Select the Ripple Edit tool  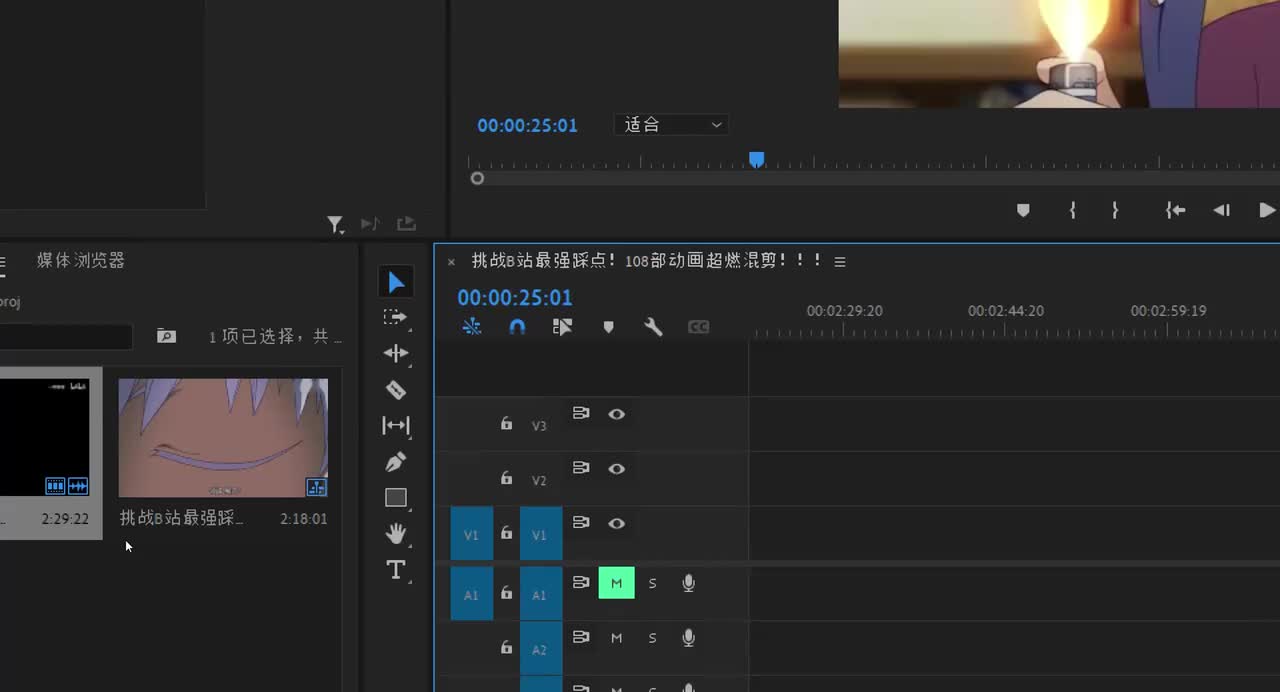(396, 353)
